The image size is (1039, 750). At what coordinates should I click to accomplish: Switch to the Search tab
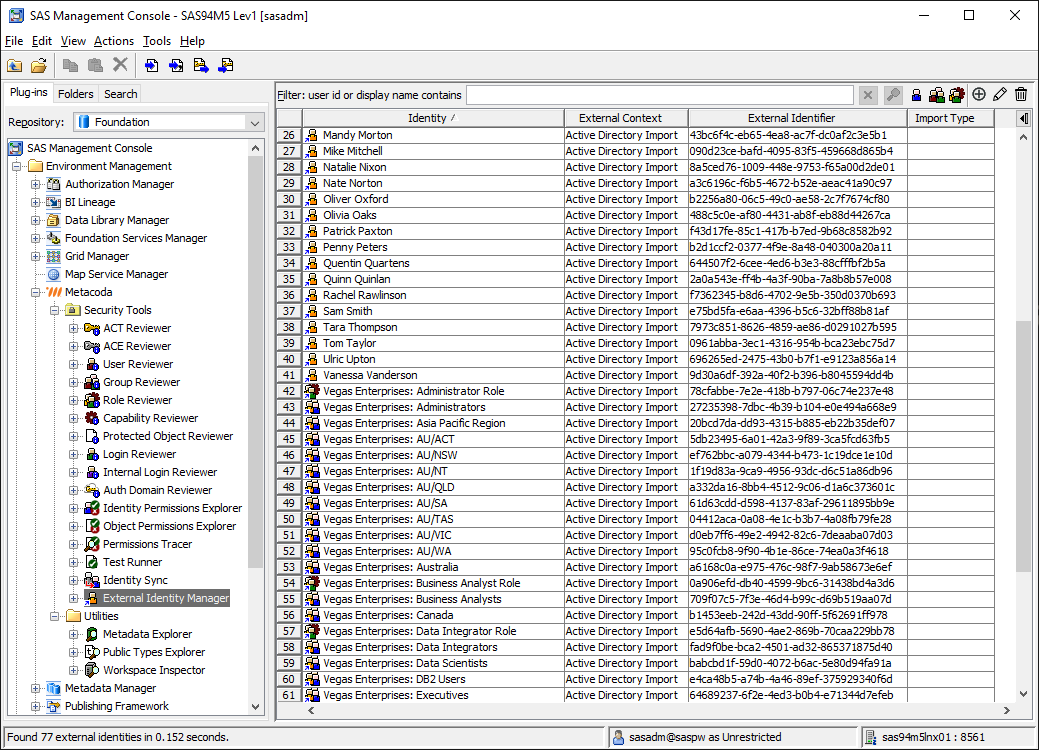click(x=121, y=94)
